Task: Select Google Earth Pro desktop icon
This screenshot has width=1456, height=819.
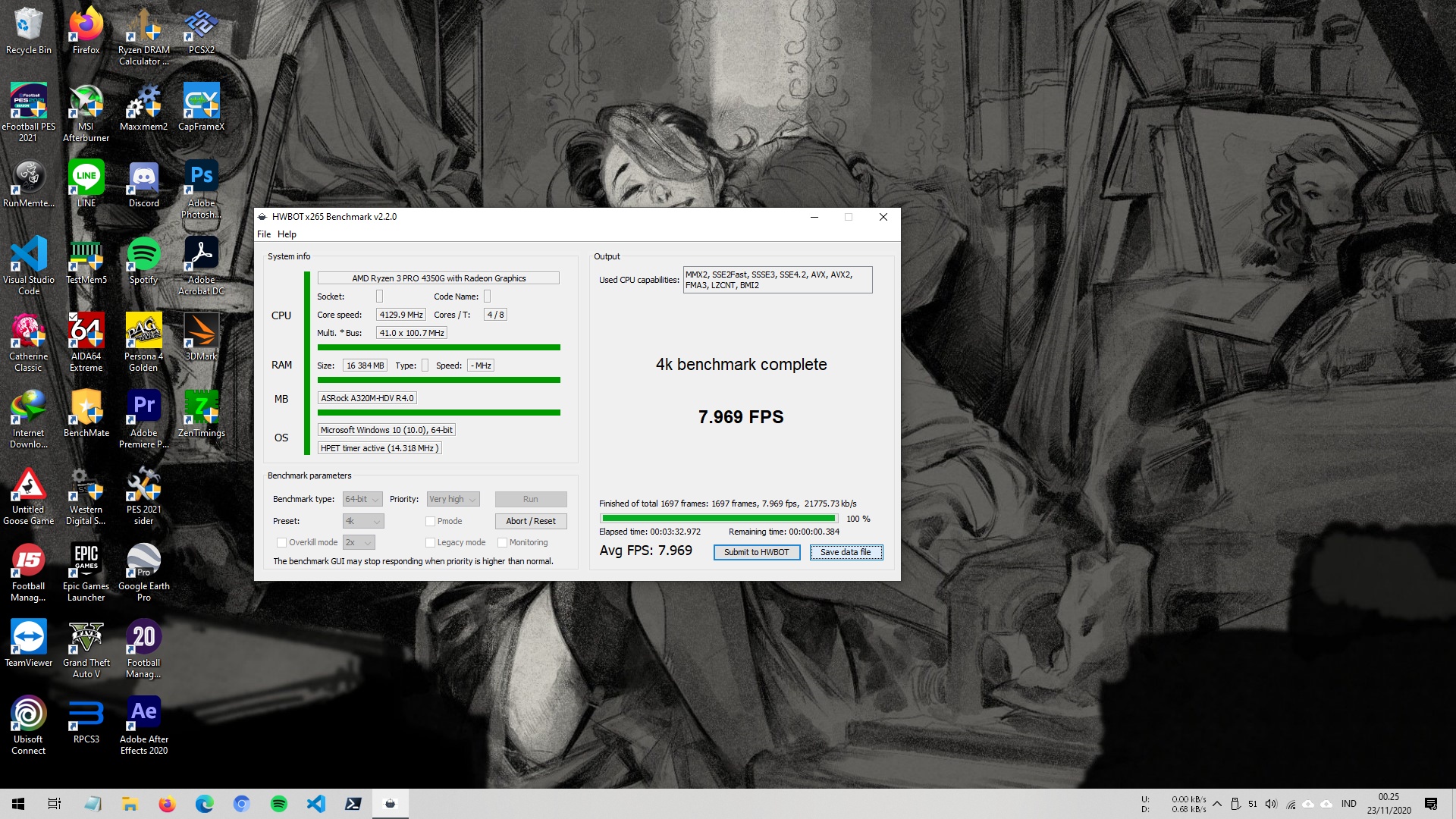Action: [143, 573]
